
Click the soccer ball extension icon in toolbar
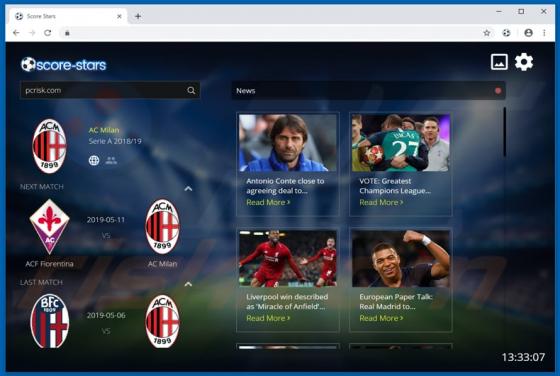(506, 33)
